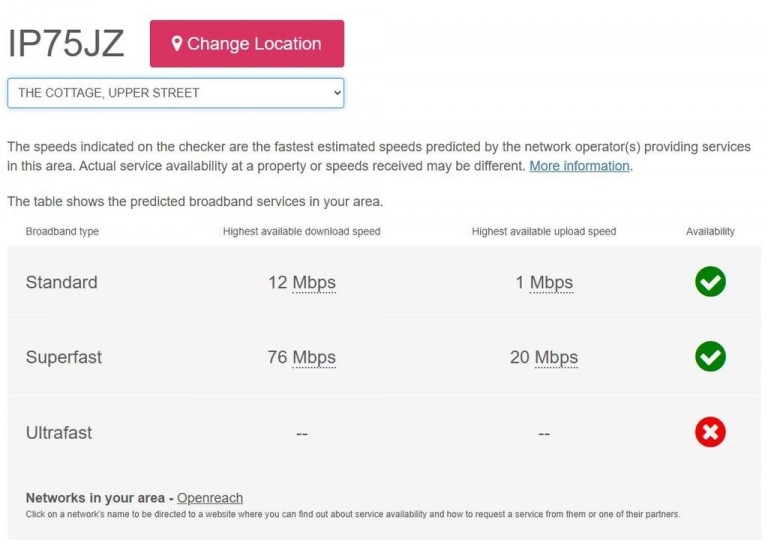Click the address dropdown chevron arrow
This screenshot has height=544, width=768.
tap(337, 93)
